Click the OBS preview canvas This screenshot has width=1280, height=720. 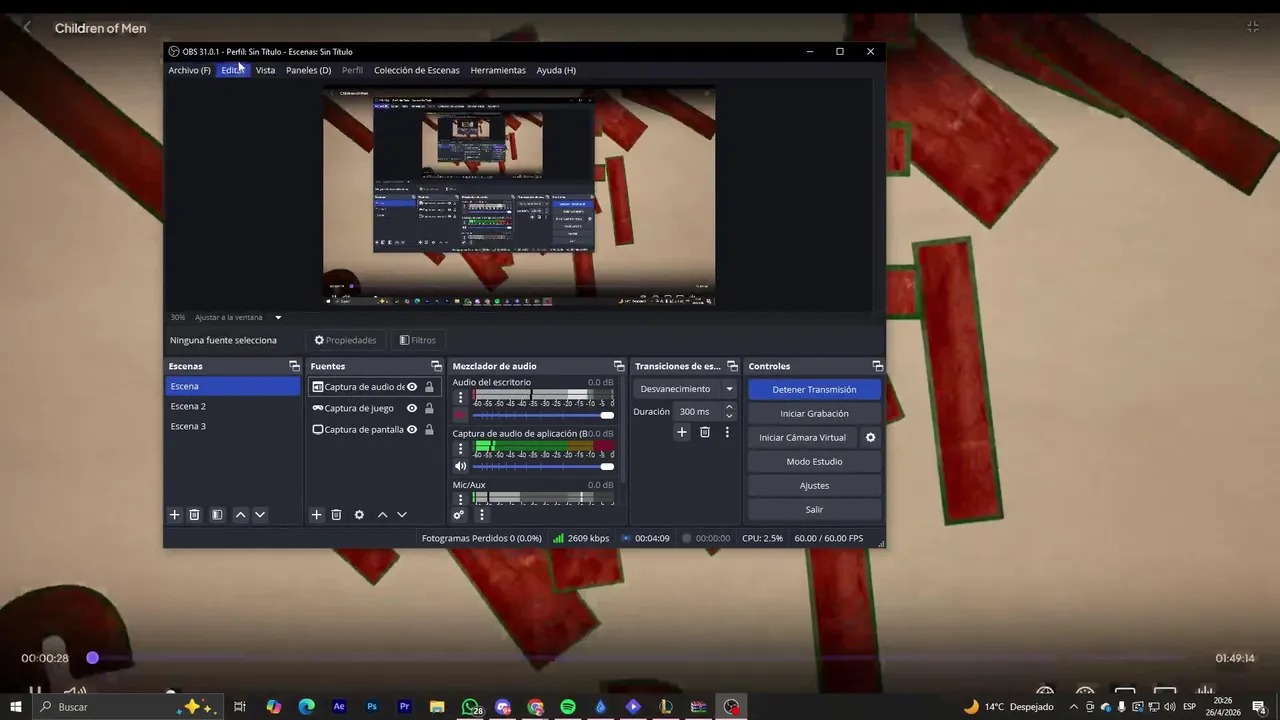click(519, 196)
